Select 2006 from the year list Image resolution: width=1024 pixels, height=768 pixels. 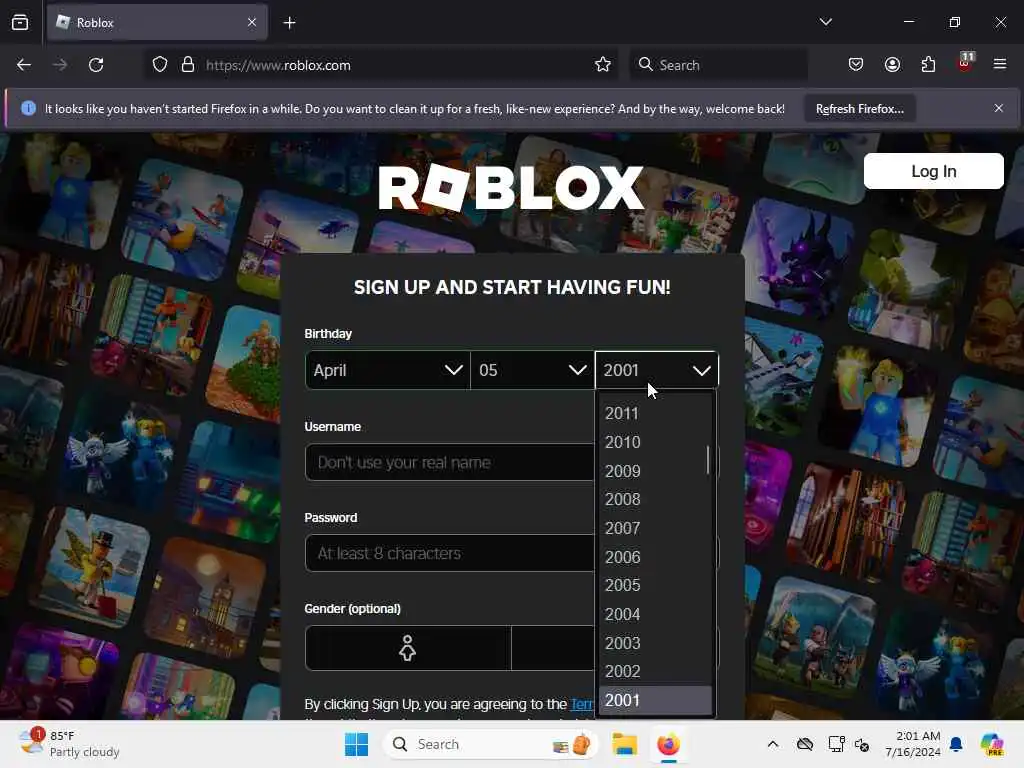pos(655,557)
